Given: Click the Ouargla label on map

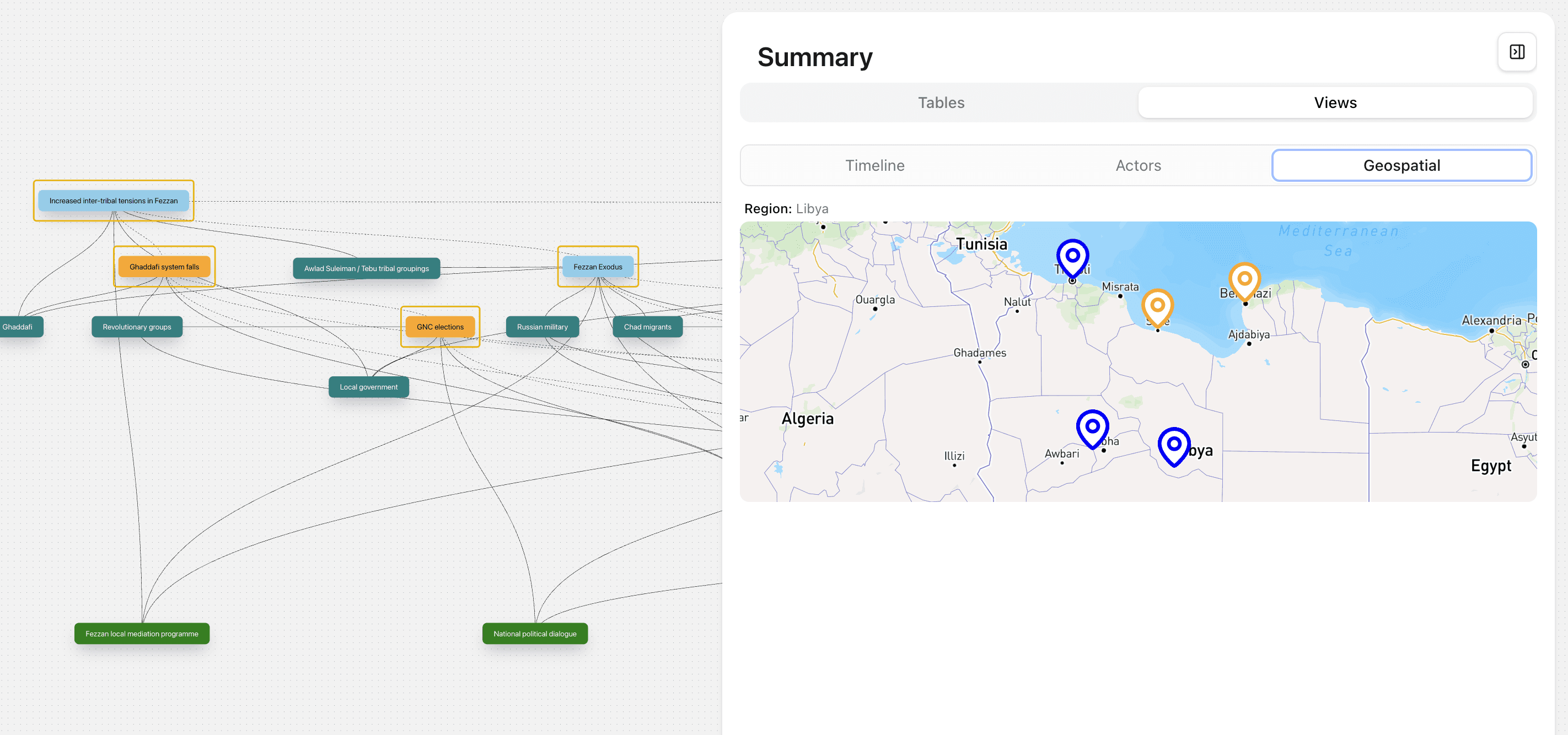Looking at the screenshot, I should pos(875,300).
